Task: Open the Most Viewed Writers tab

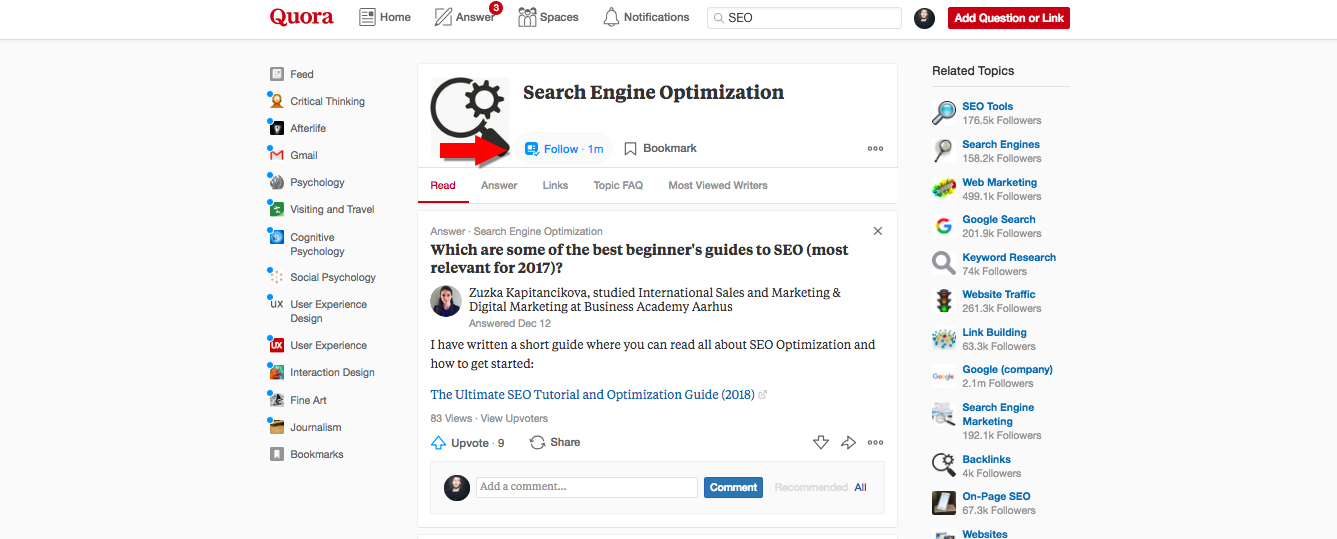Action: click(x=718, y=185)
